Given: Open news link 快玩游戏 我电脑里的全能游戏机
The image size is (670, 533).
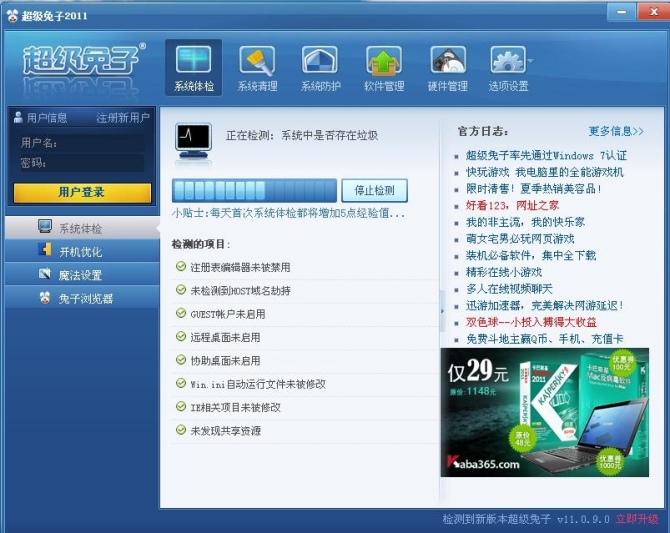Looking at the screenshot, I should click(544, 172).
